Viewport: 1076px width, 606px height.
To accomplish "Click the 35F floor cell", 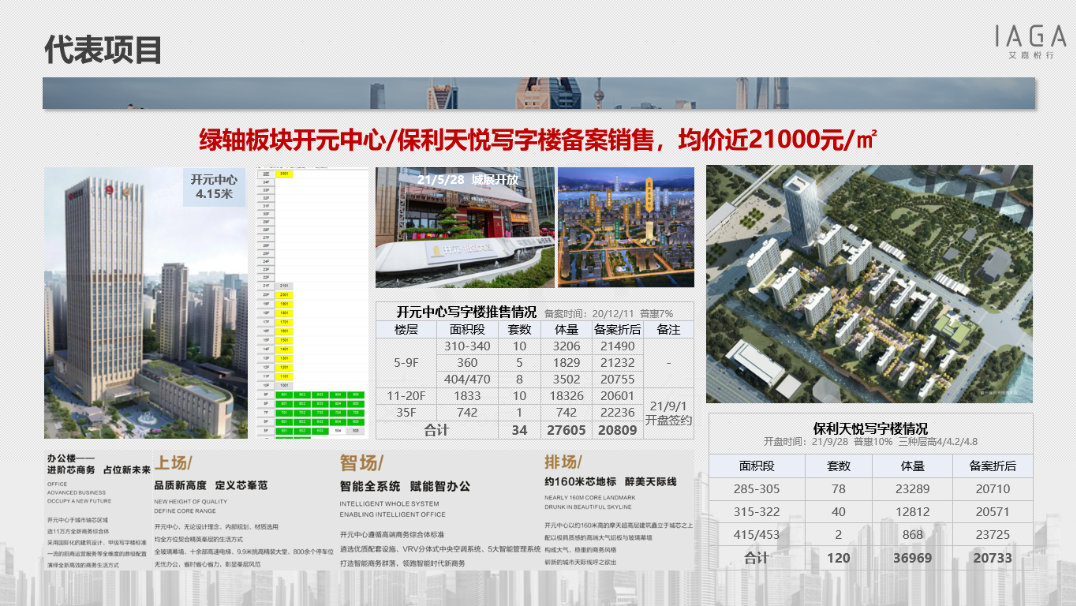I will [406, 412].
